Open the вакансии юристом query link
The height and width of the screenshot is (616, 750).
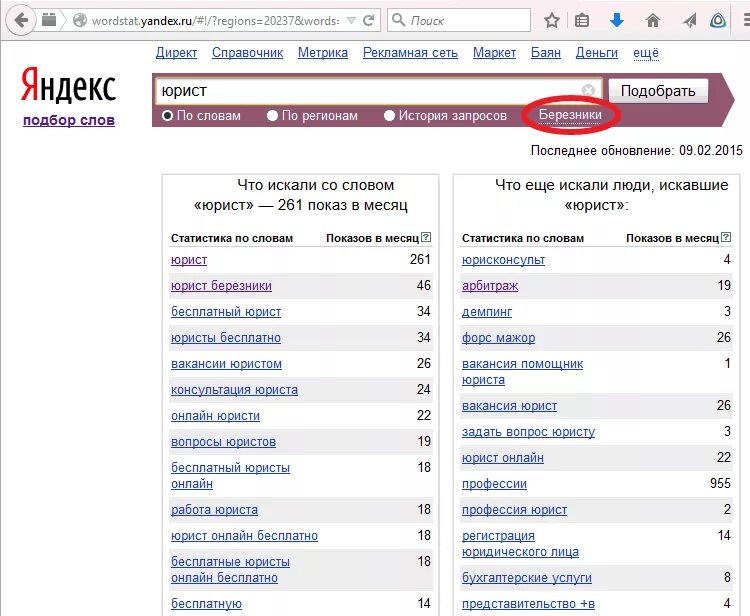226,364
